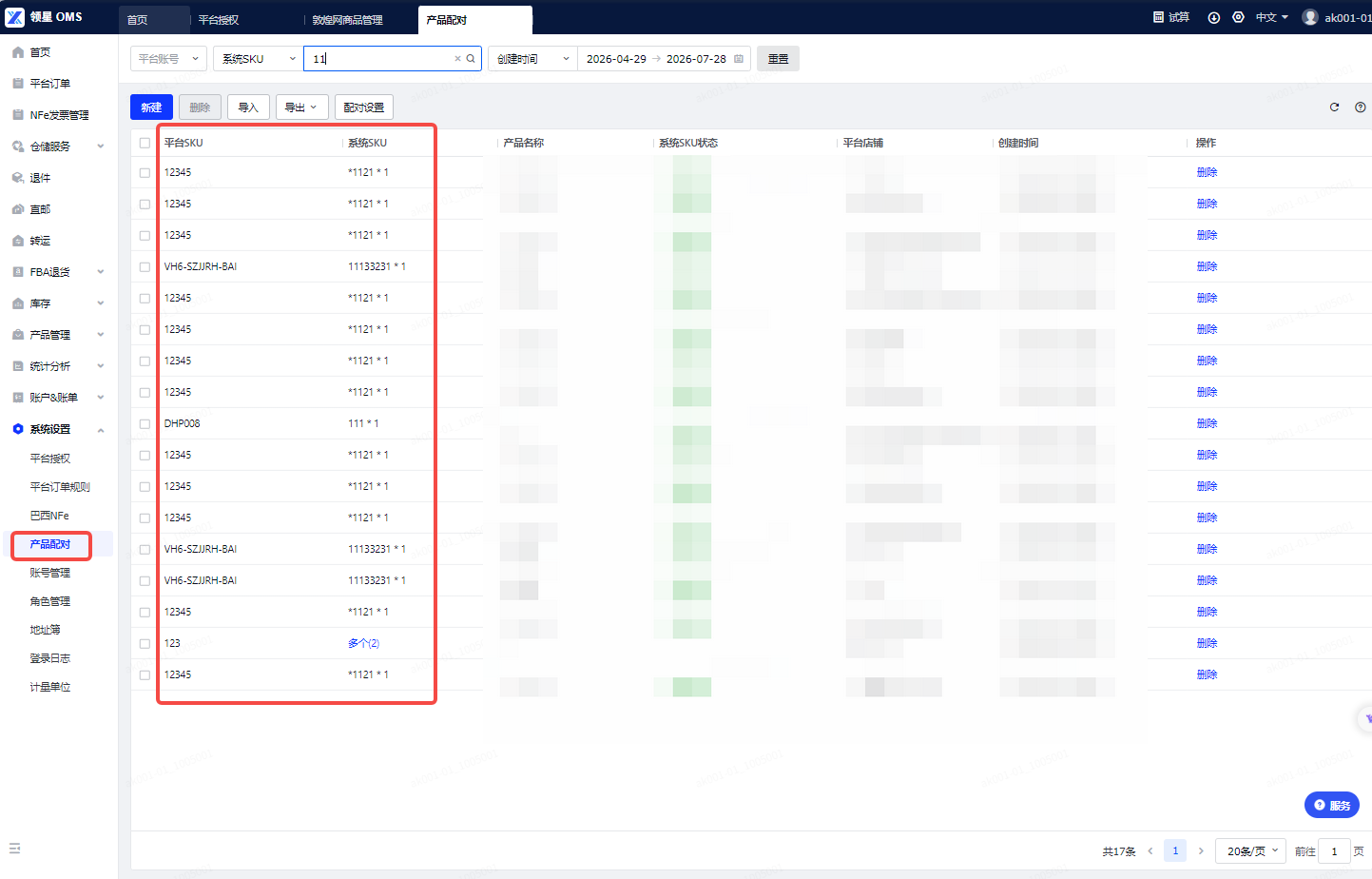Click the user avatar icon
Viewport: 1372px width, 879px height.
(x=1310, y=17)
